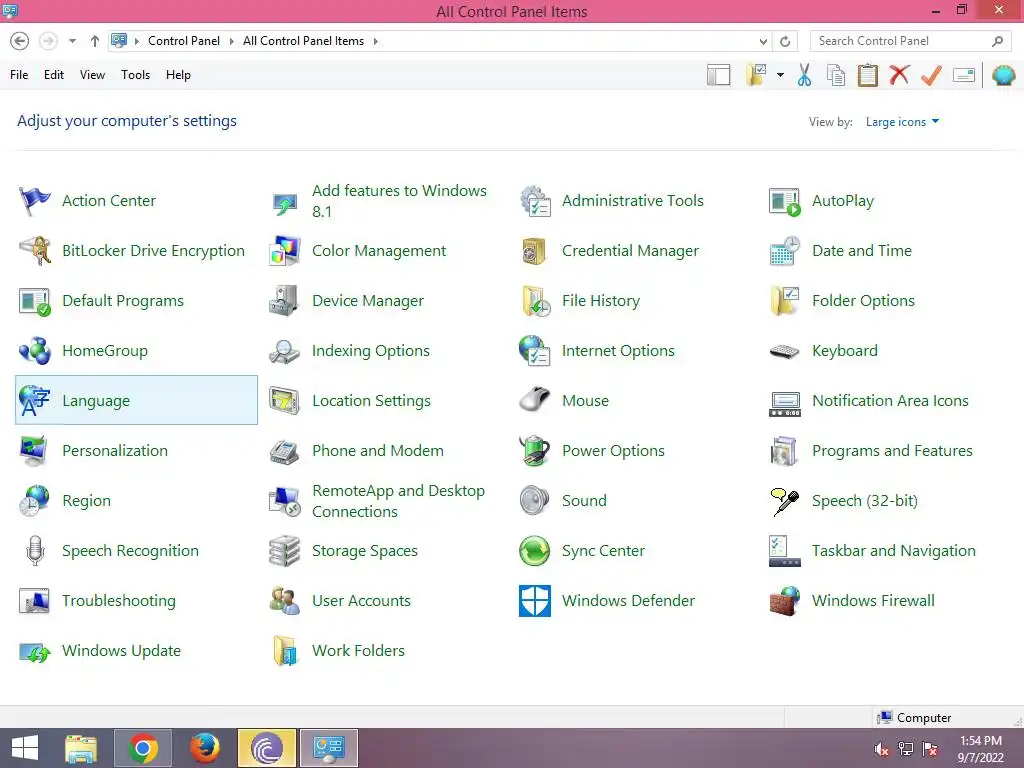Open the Color Management icon
The height and width of the screenshot is (768, 1024).
pyautogui.click(x=285, y=251)
